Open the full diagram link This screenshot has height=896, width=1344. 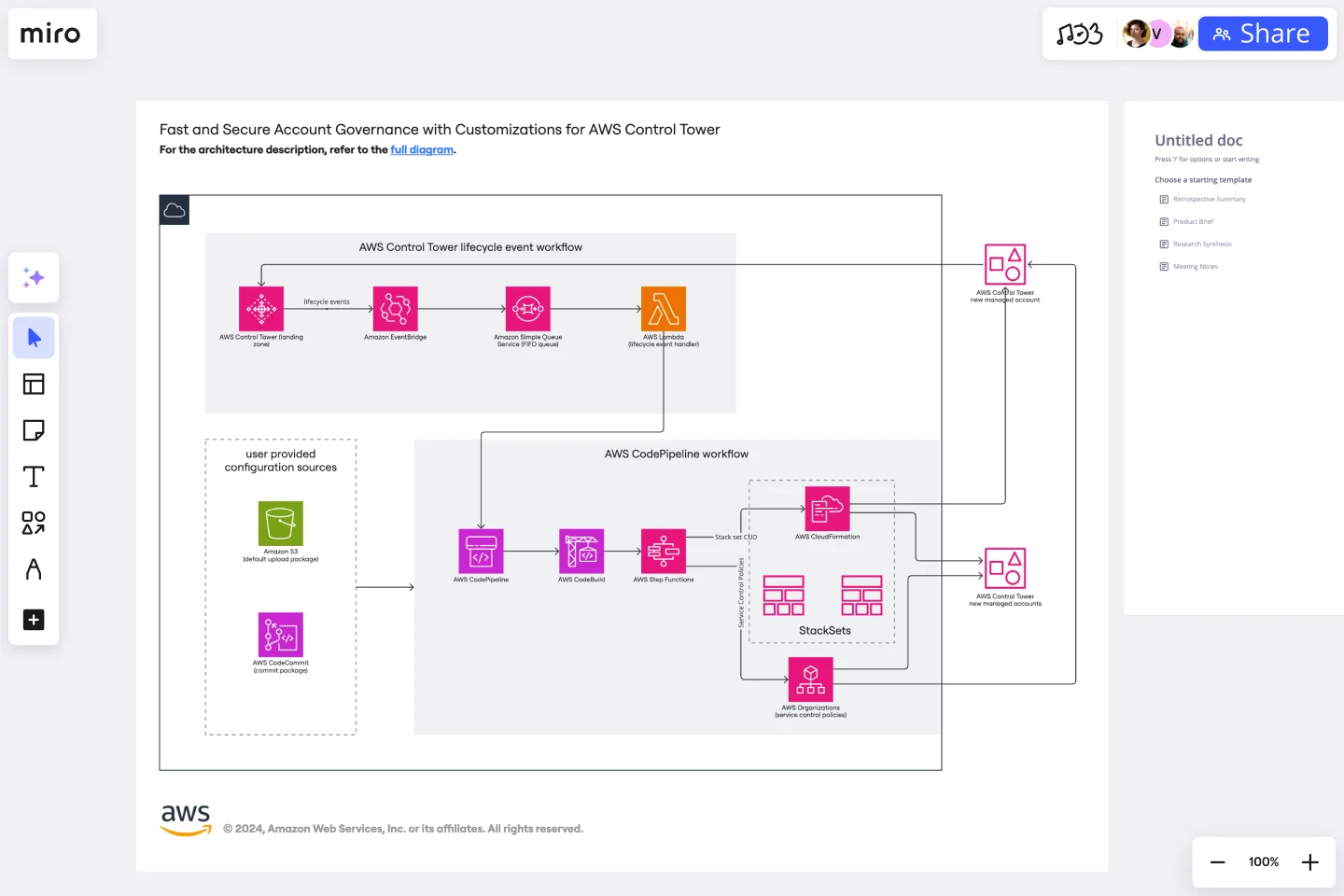(422, 149)
